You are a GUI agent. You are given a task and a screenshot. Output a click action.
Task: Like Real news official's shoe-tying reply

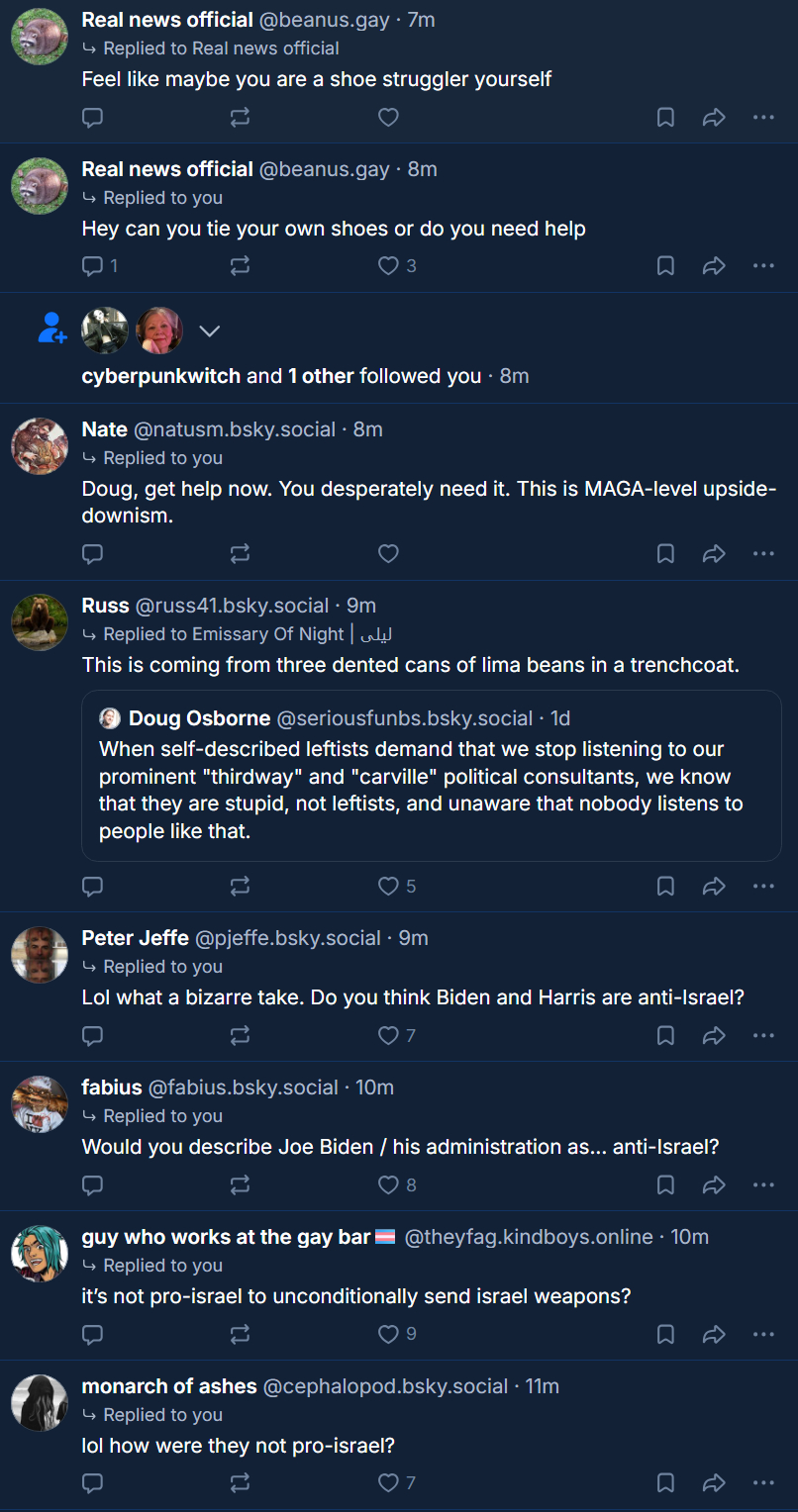pos(388,266)
